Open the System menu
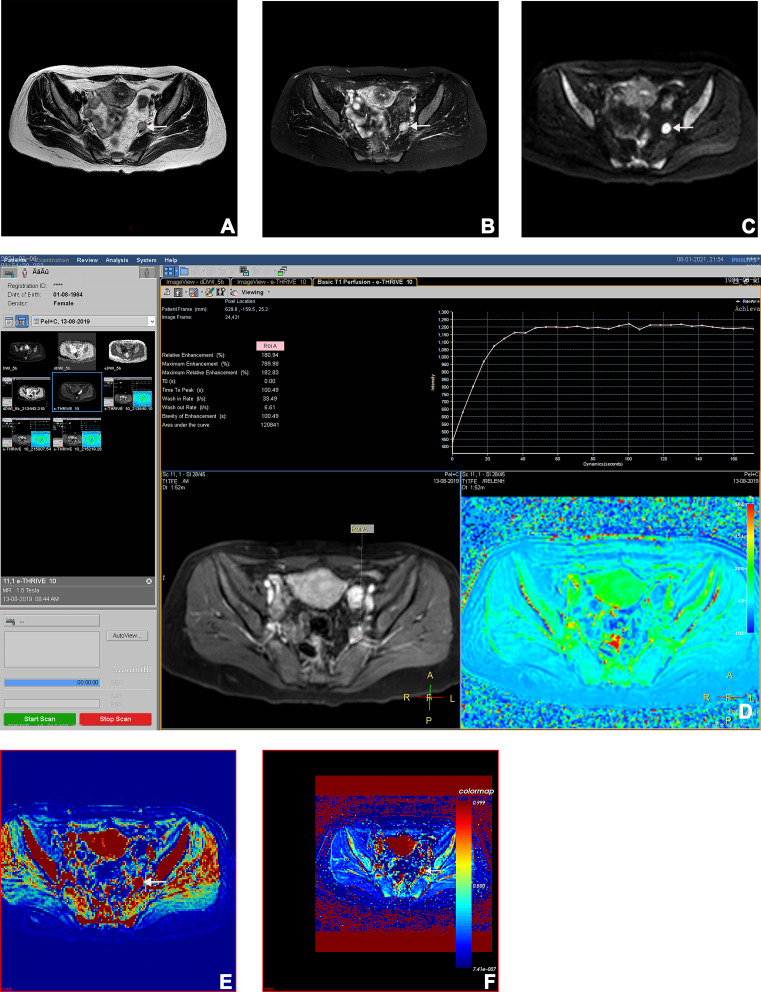The image size is (761, 992). tap(146, 260)
